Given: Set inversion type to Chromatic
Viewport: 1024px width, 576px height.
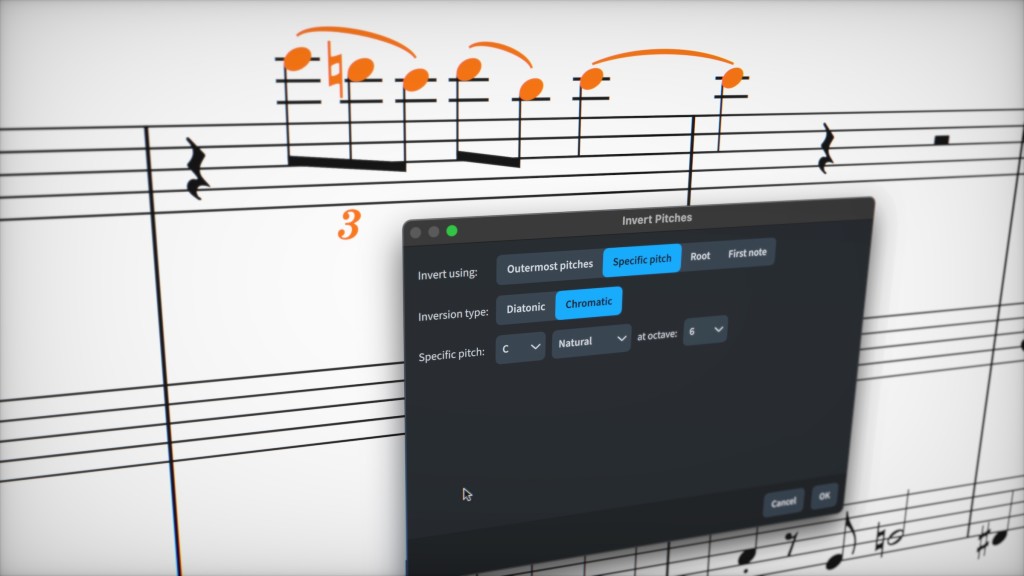Looking at the screenshot, I should click(x=589, y=303).
